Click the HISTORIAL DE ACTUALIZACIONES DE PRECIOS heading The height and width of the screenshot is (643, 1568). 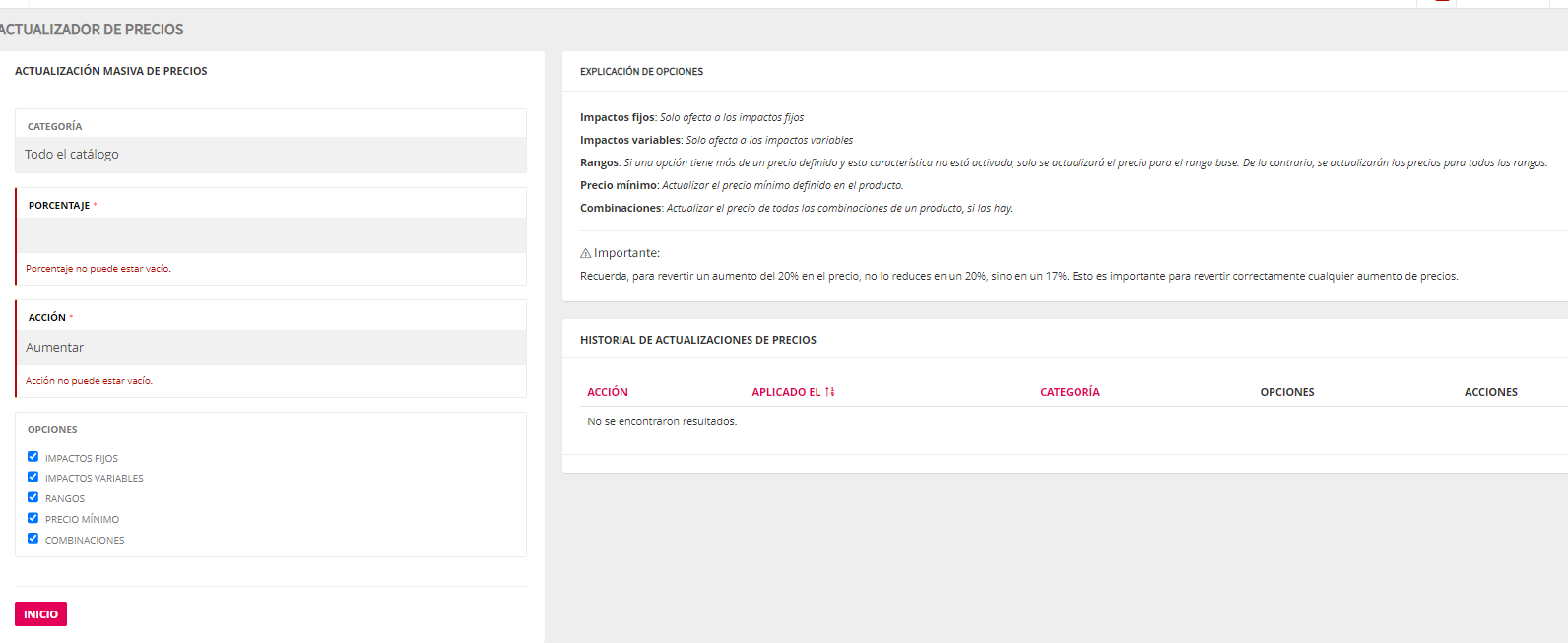coord(697,340)
